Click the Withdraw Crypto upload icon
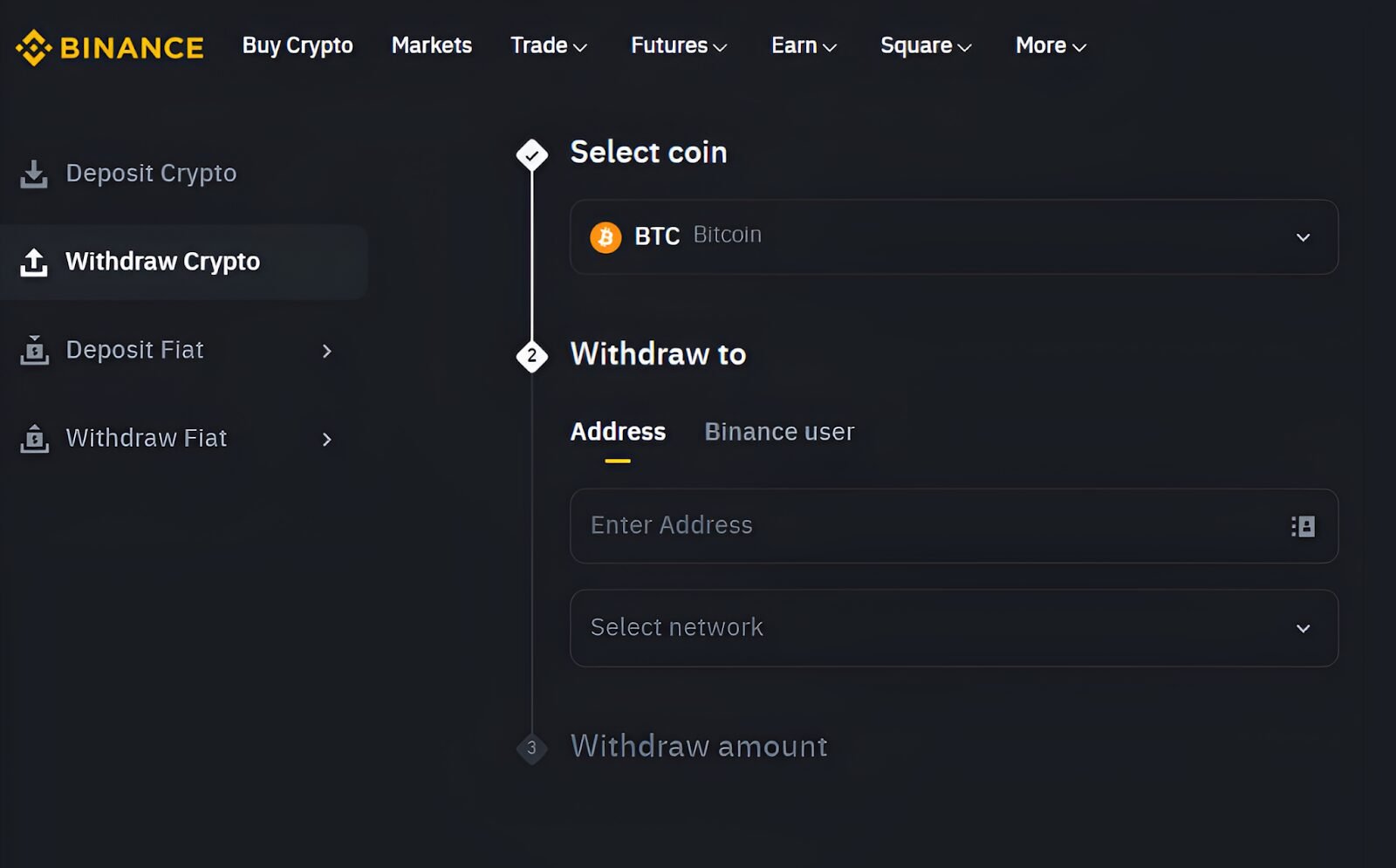This screenshot has height=868, width=1396. click(x=33, y=261)
